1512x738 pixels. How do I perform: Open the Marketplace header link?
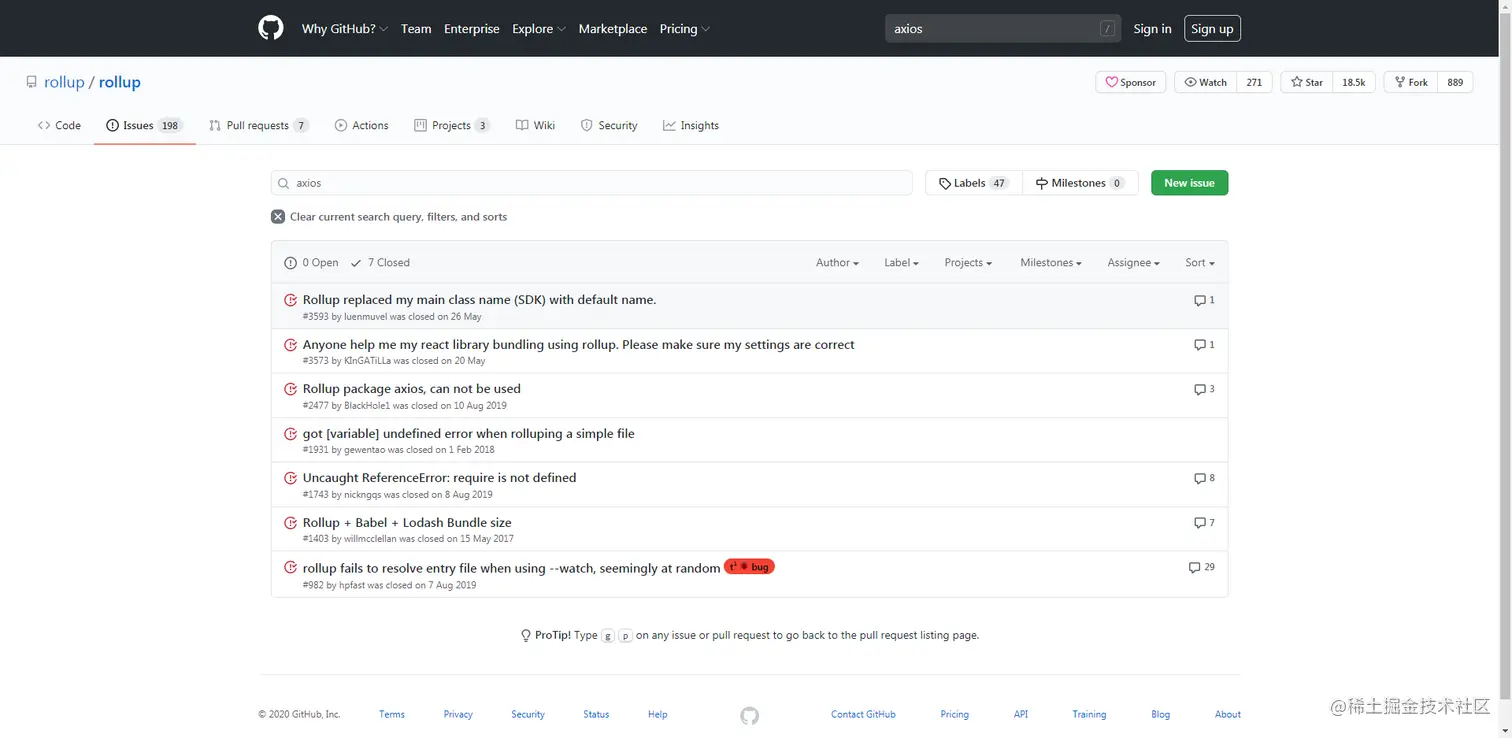click(x=613, y=29)
